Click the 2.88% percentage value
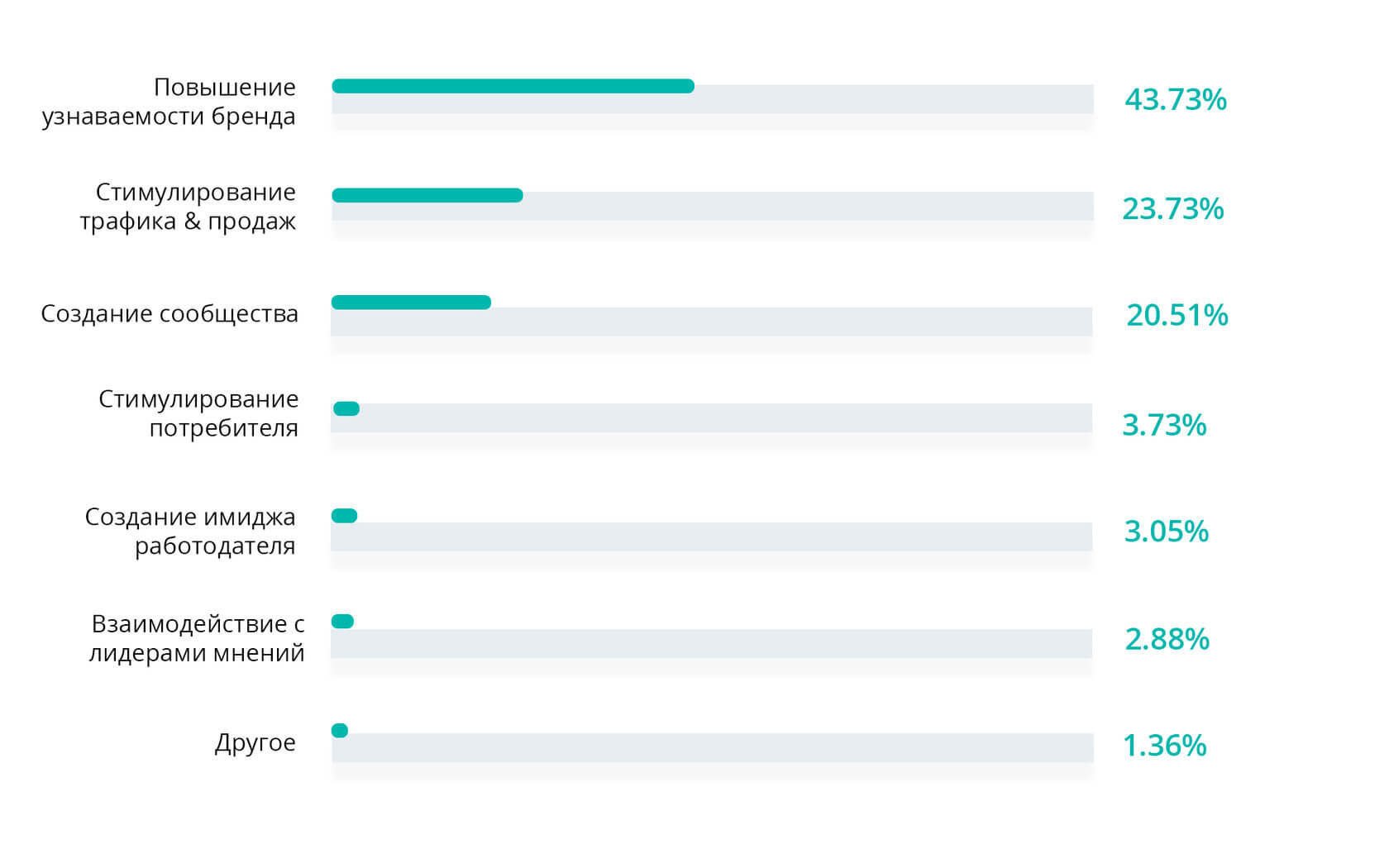 pyautogui.click(x=1167, y=640)
